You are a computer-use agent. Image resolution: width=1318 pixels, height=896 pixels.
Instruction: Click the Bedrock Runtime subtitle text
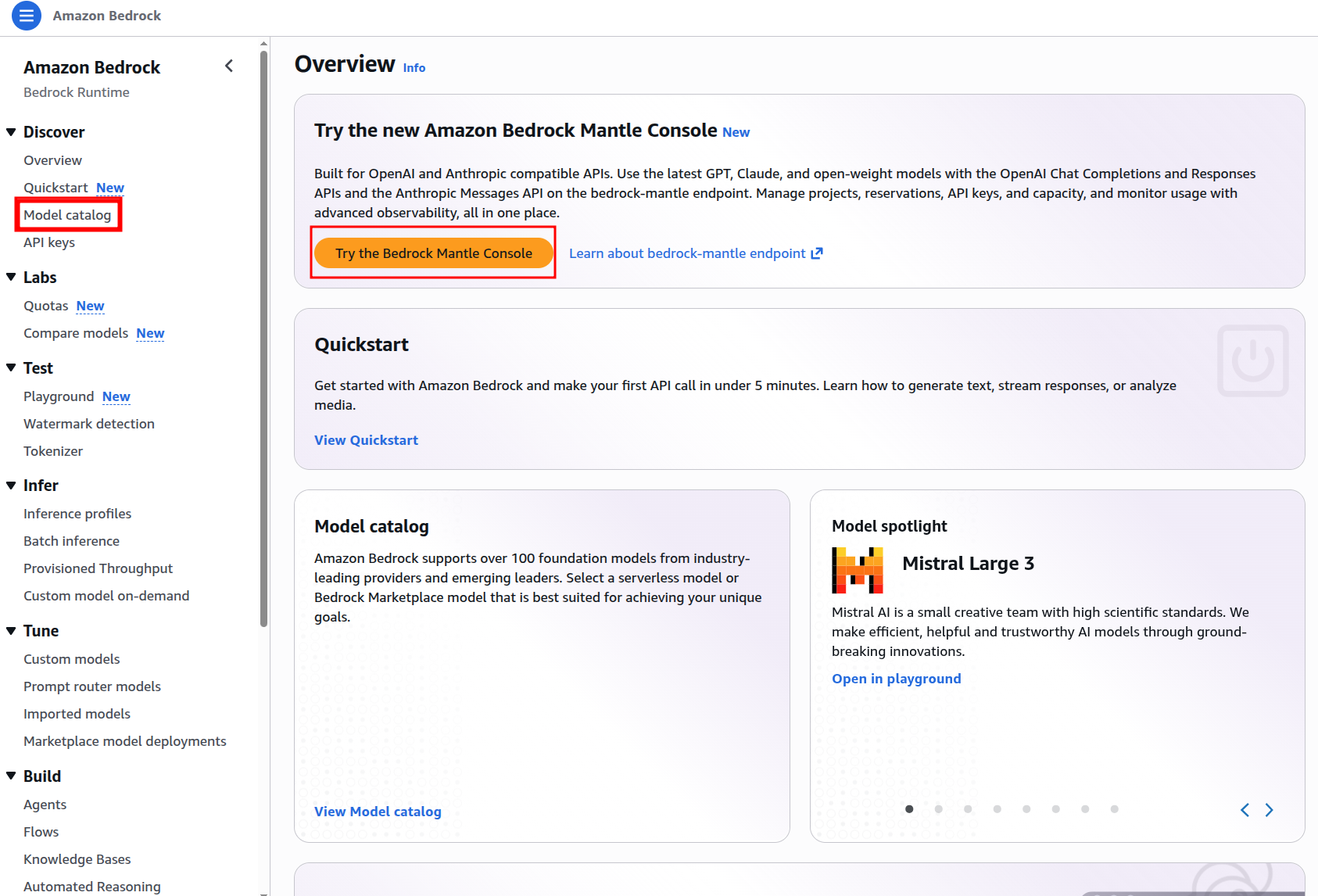click(77, 92)
